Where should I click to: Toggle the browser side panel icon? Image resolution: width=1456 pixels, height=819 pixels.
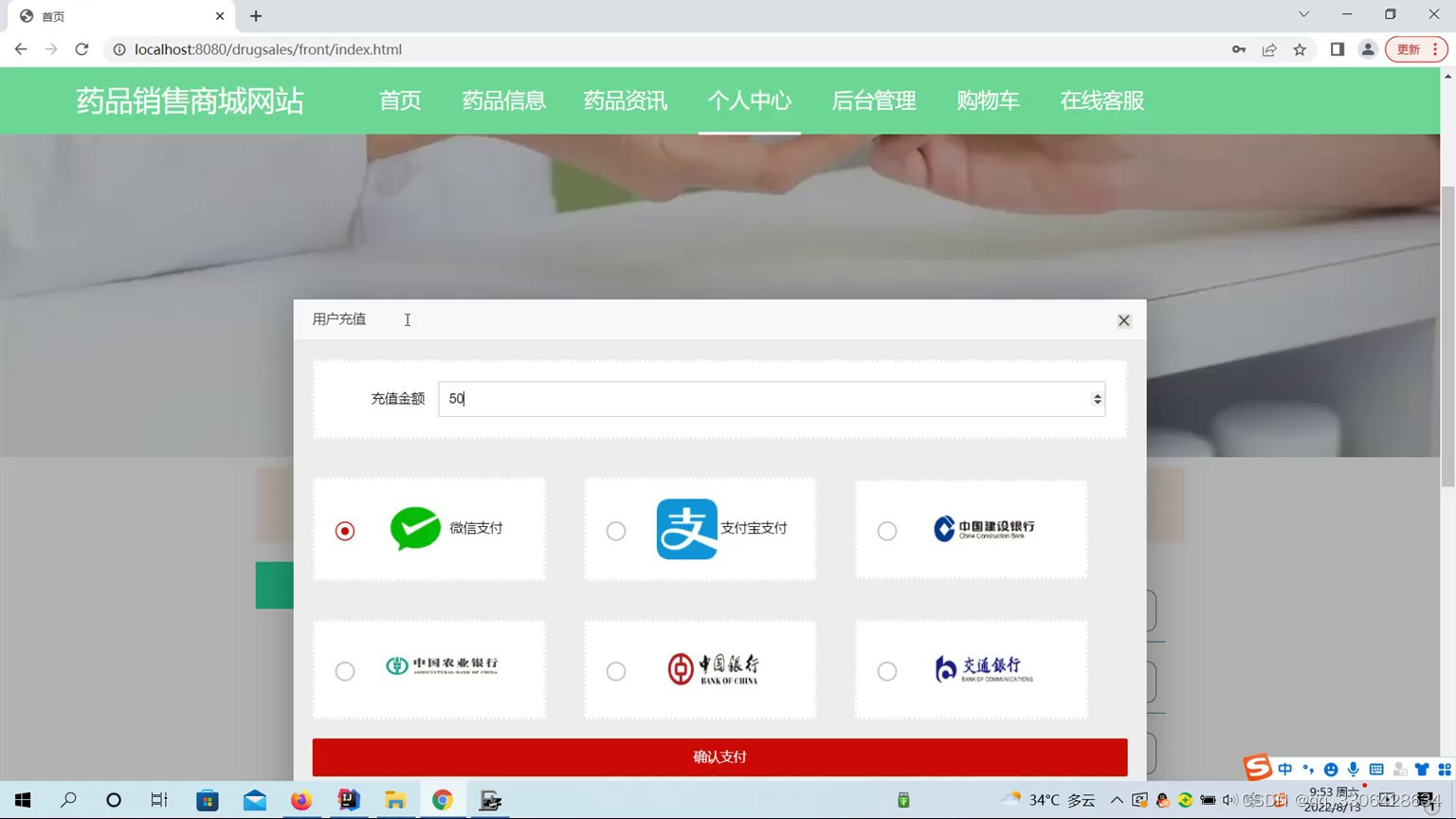coord(1338,49)
